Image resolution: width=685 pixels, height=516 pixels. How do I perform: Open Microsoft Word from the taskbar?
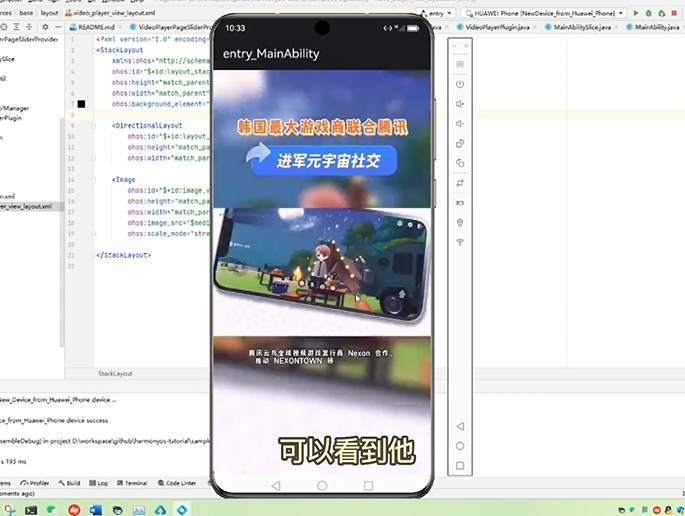pyautogui.click(x=95, y=510)
